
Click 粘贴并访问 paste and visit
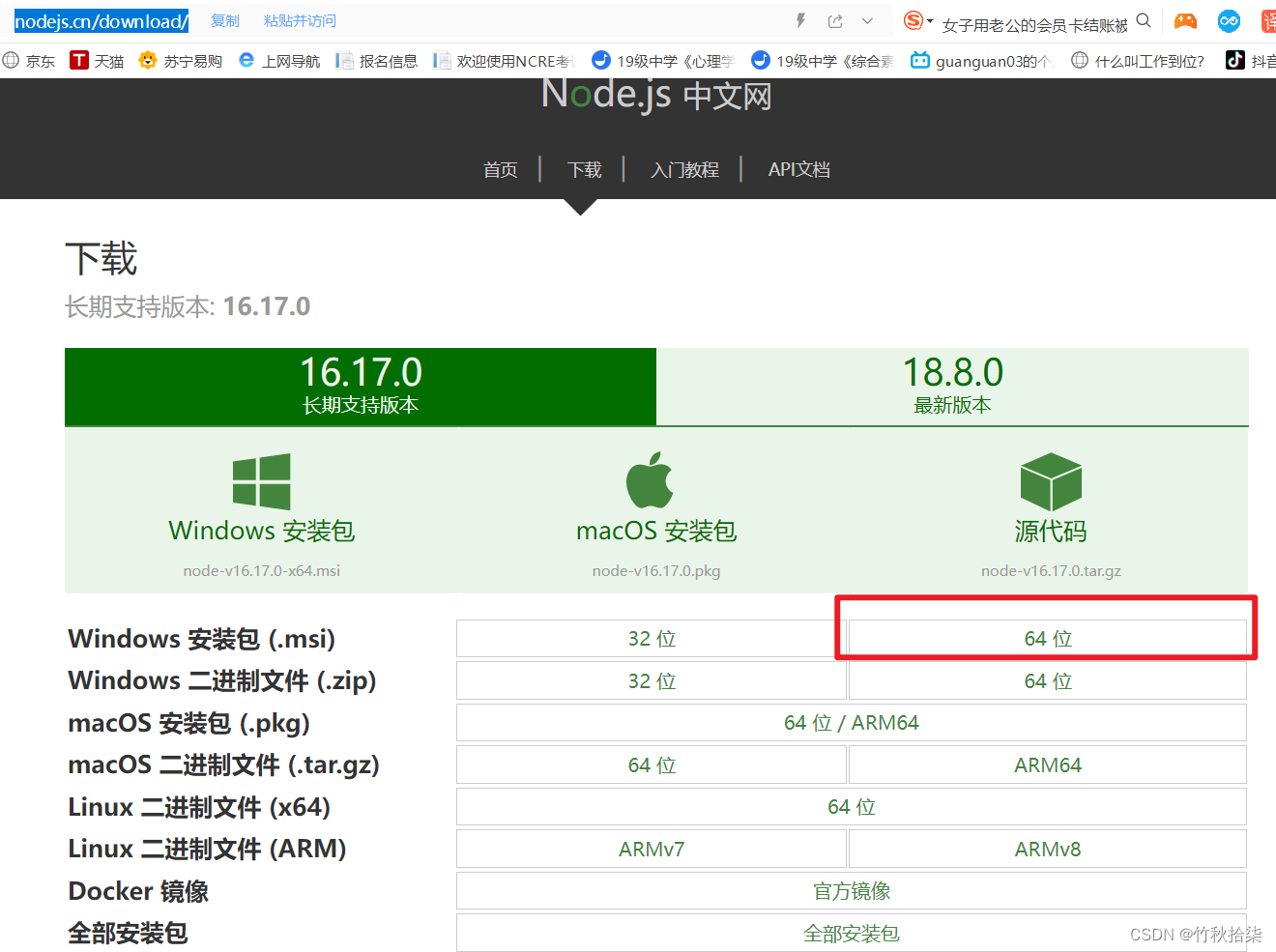(x=300, y=20)
